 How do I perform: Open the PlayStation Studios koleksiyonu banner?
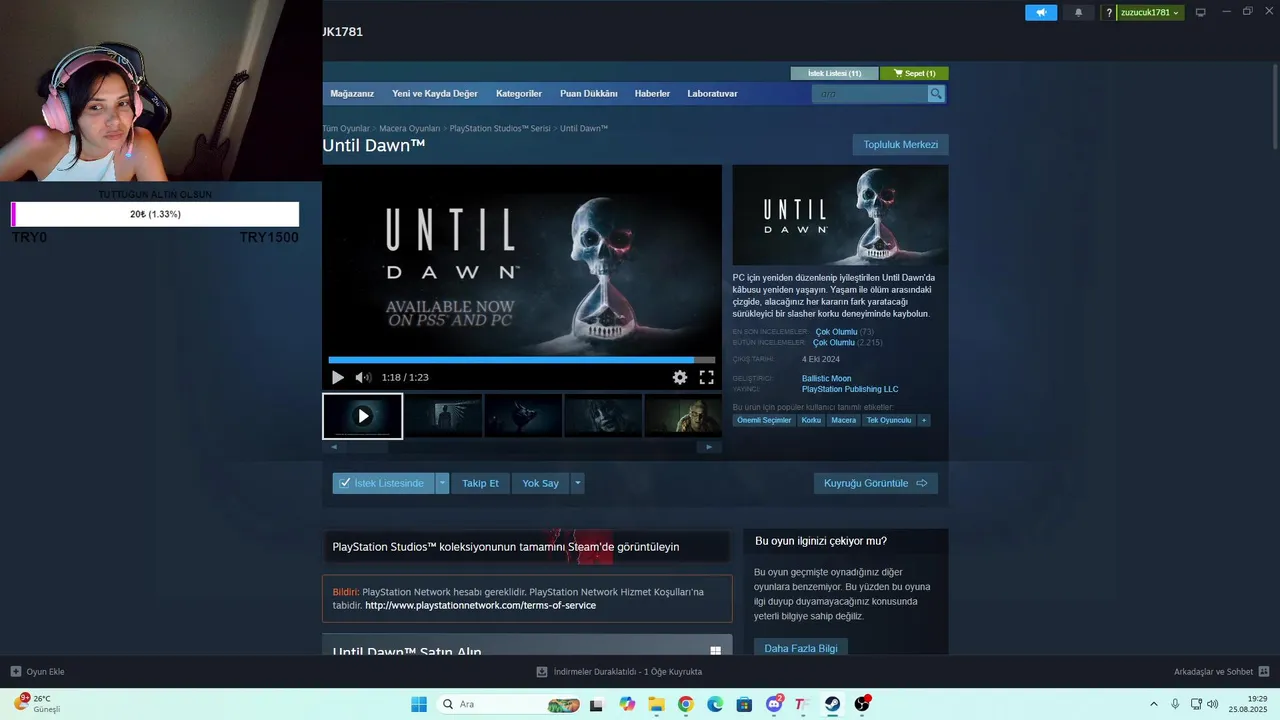coord(527,546)
